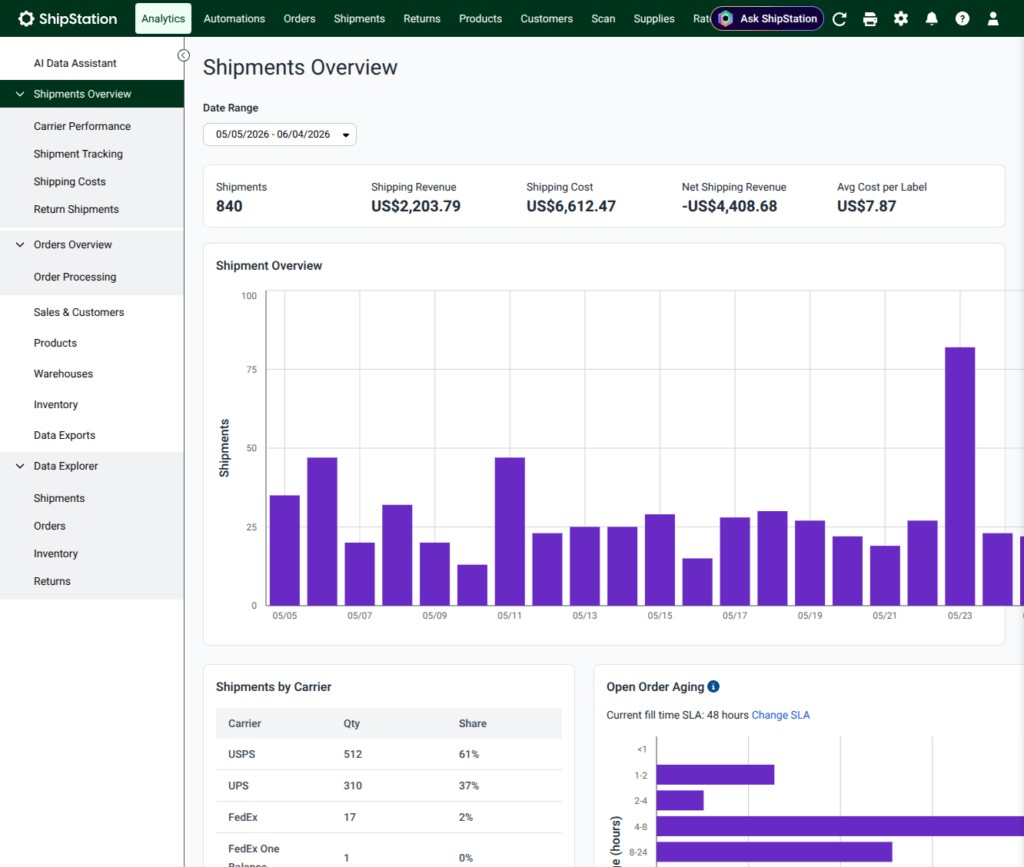Click the Change SLA link
The height and width of the screenshot is (867, 1024).
(780, 715)
